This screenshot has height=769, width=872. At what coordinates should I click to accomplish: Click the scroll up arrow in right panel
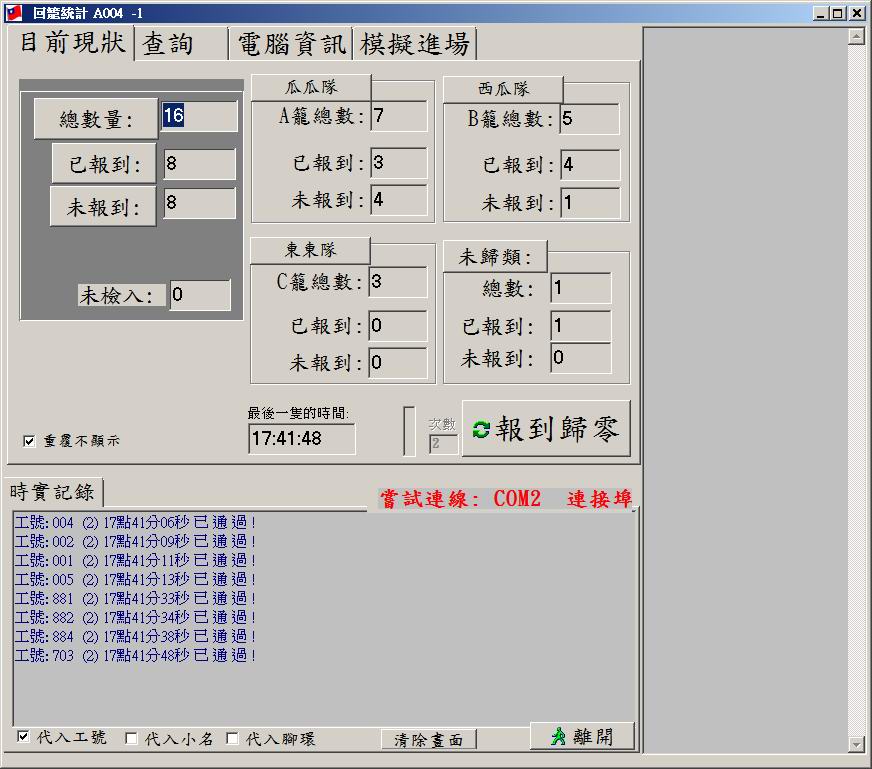pyautogui.click(x=855, y=37)
